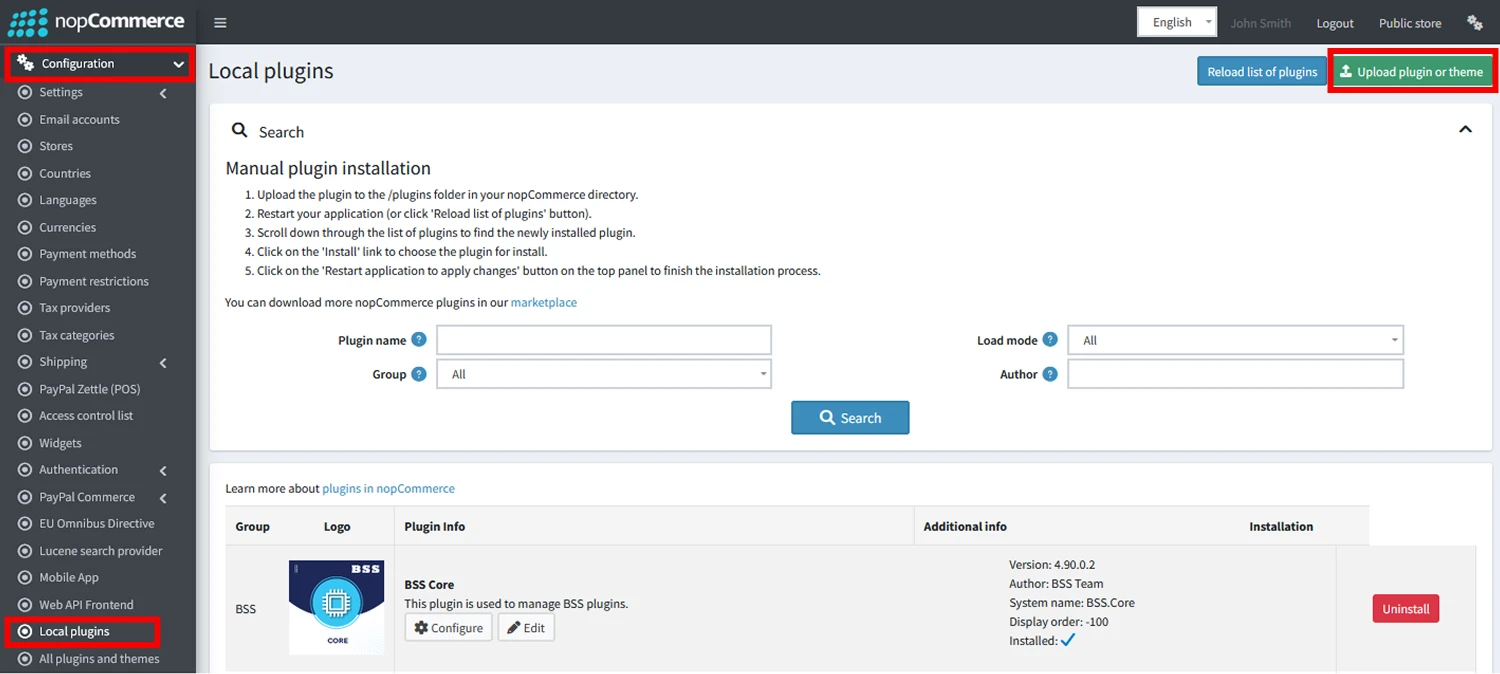
Task: Collapse the Search panel with chevron
Action: pos(1465,130)
